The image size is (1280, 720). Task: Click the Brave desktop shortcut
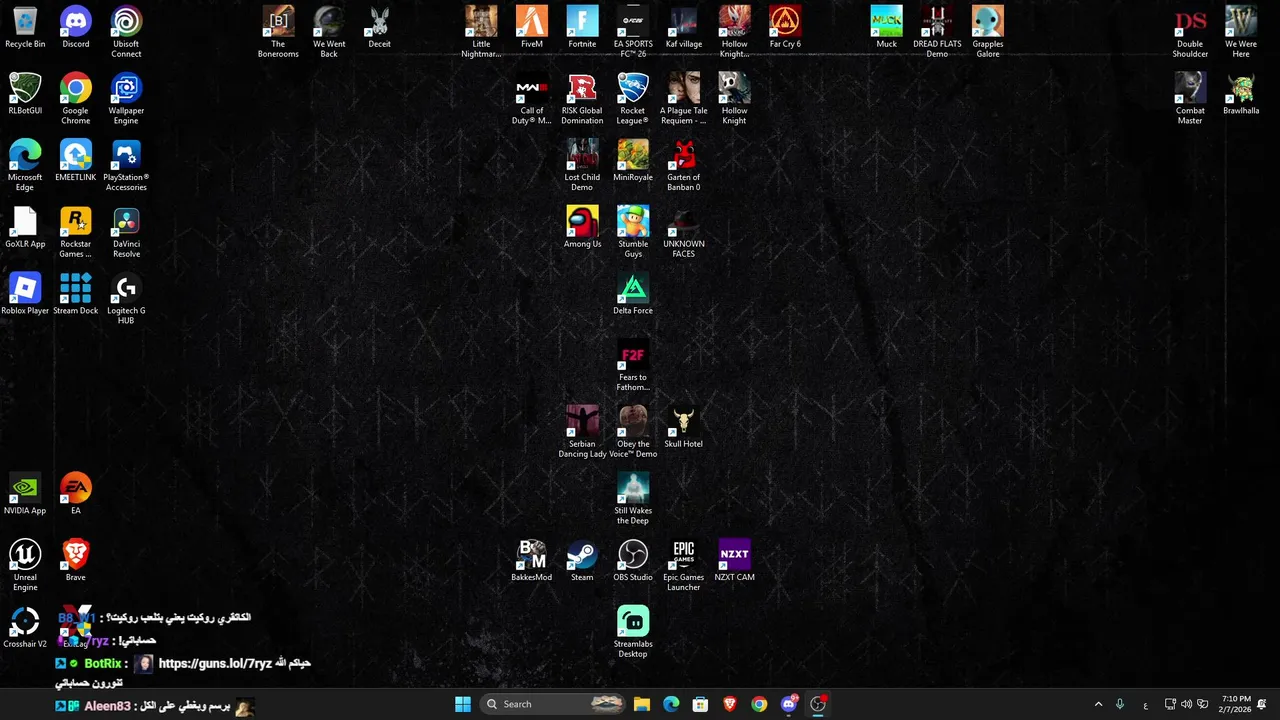click(76, 560)
